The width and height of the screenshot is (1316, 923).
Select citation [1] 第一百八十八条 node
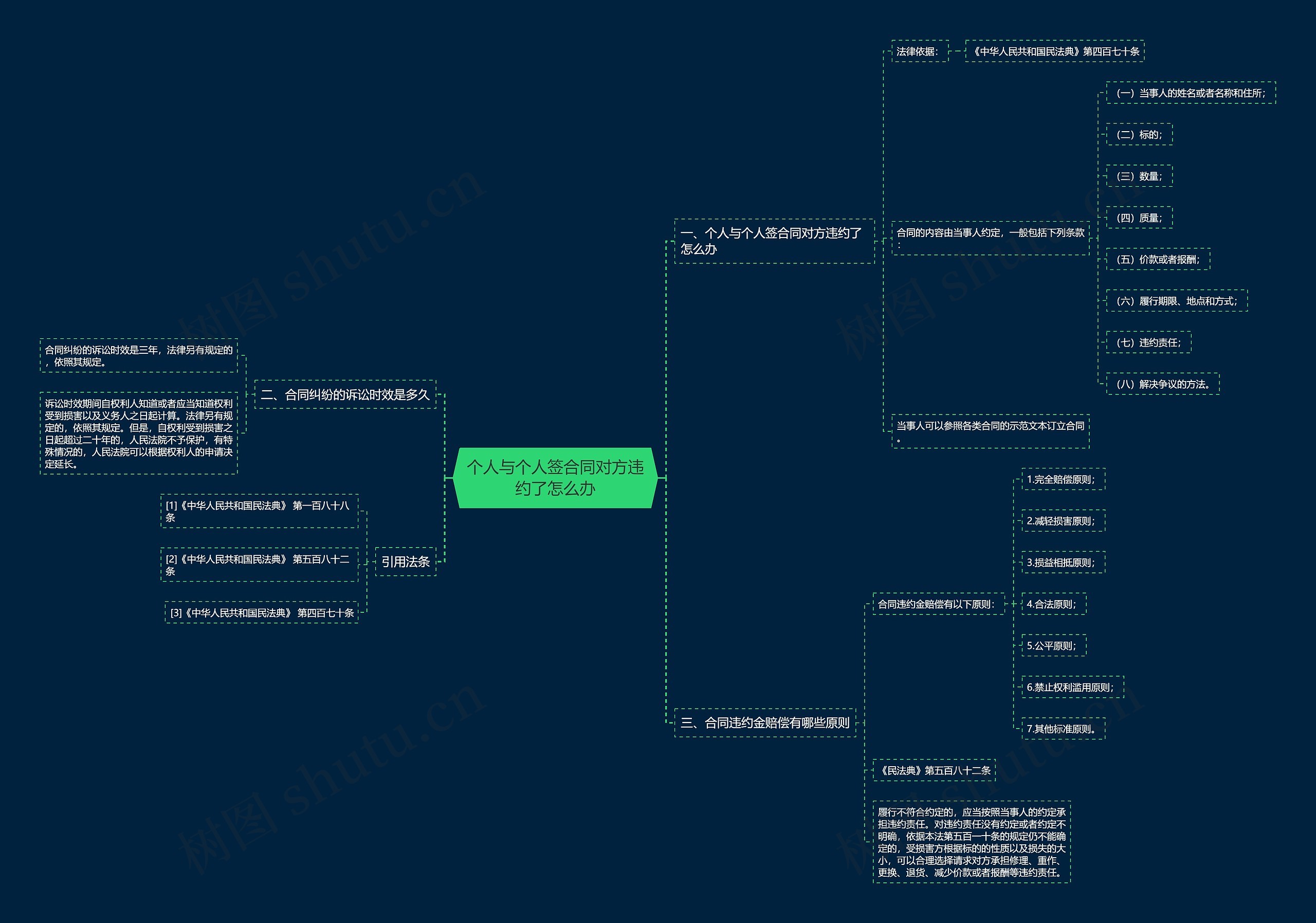(x=259, y=511)
